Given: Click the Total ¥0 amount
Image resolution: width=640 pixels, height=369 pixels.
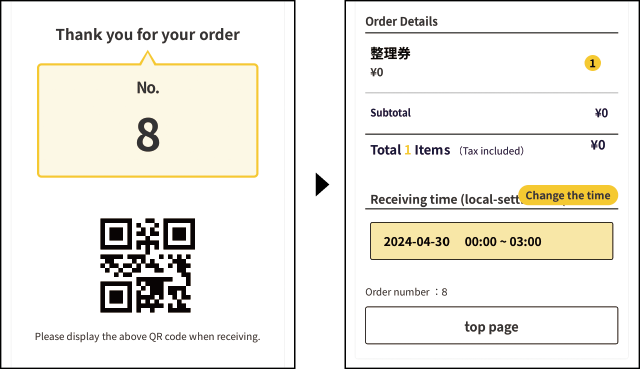Looking at the screenshot, I should (598, 145).
